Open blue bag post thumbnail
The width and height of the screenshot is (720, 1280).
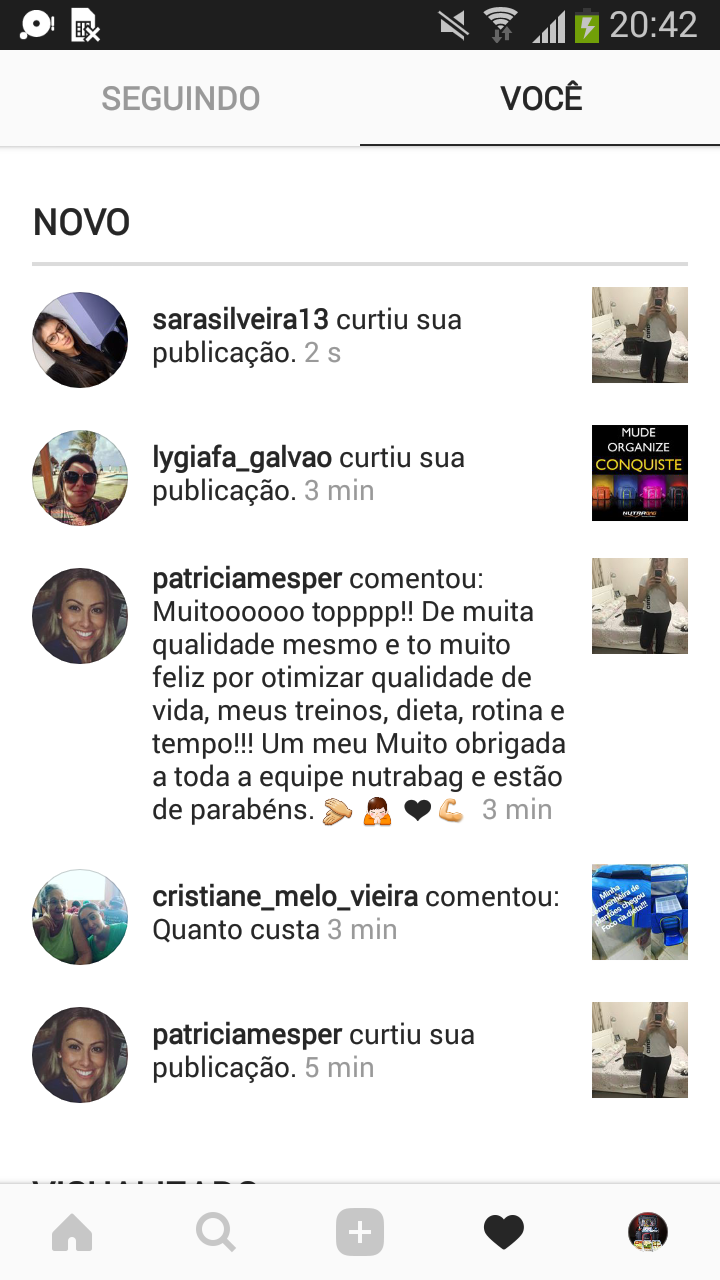click(640, 912)
